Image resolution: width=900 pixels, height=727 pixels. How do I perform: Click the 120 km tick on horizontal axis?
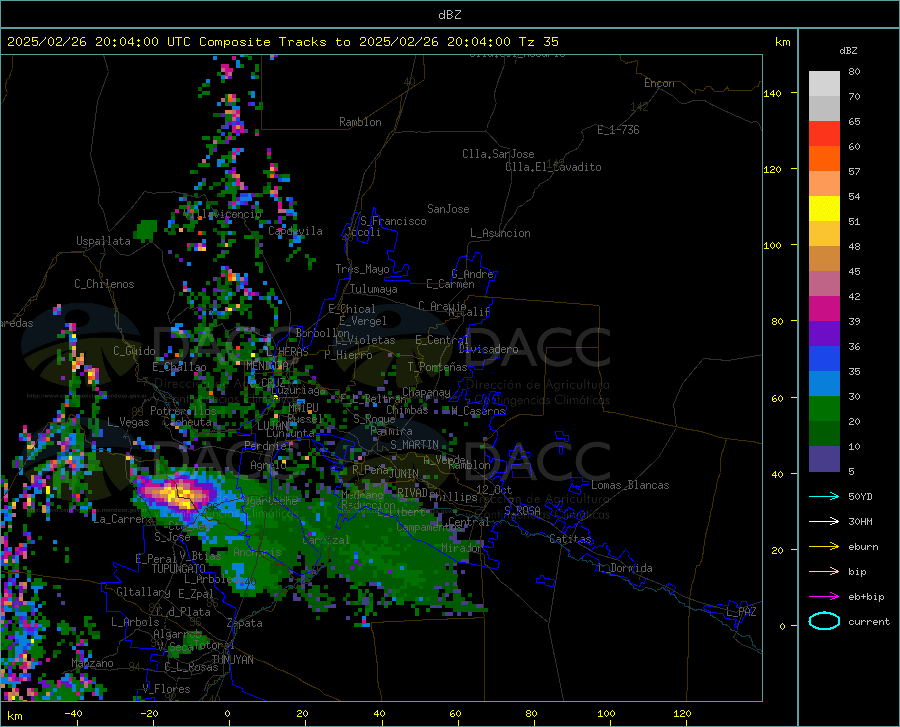coord(682,714)
